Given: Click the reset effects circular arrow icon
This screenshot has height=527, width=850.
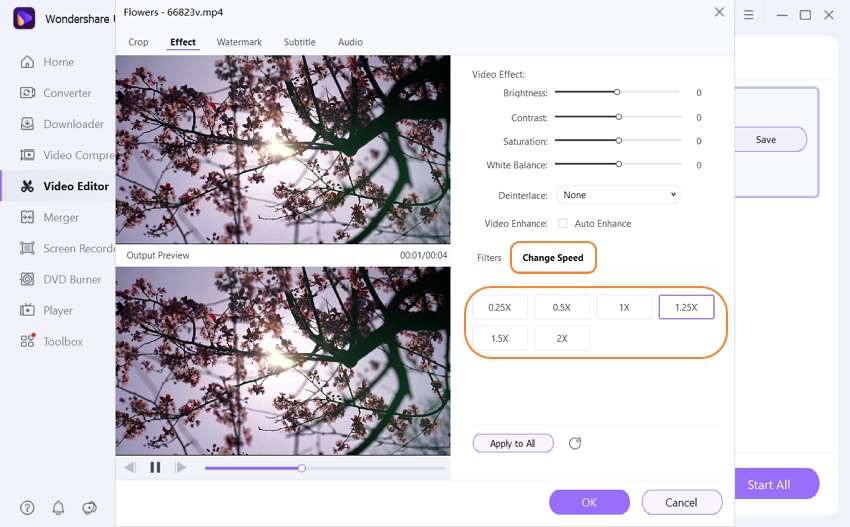Looking at the screenshot, I should [x=575, y=444].
